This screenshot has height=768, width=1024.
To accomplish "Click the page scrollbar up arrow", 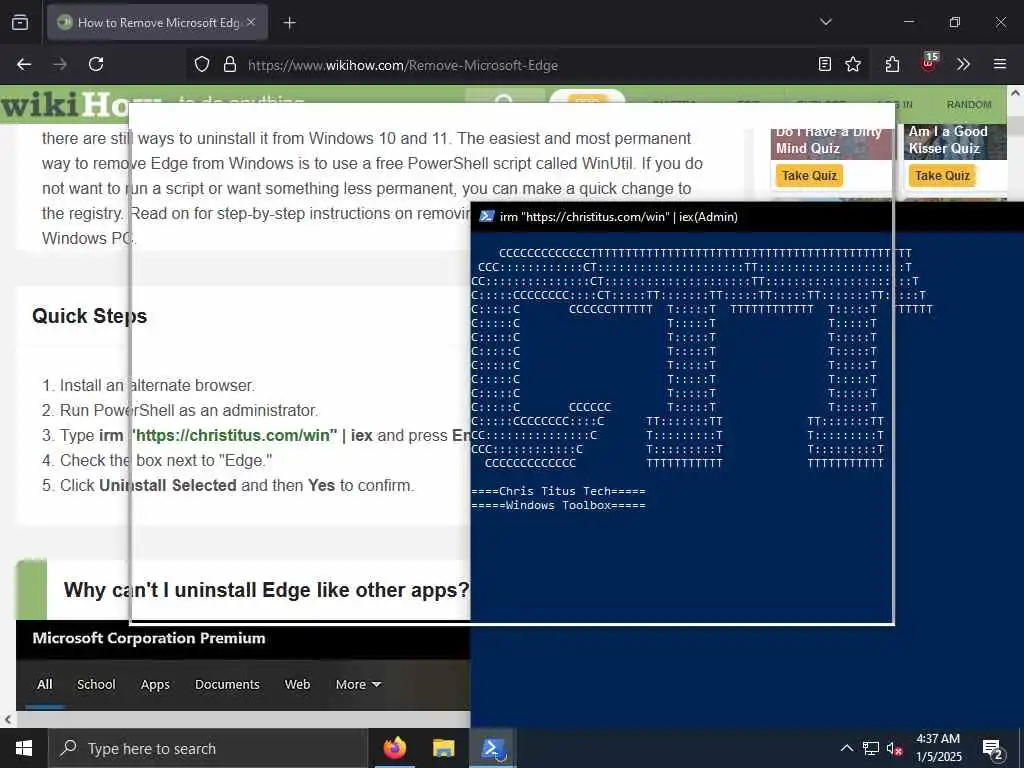I will pyautogui.click(x=1016, y=93).
